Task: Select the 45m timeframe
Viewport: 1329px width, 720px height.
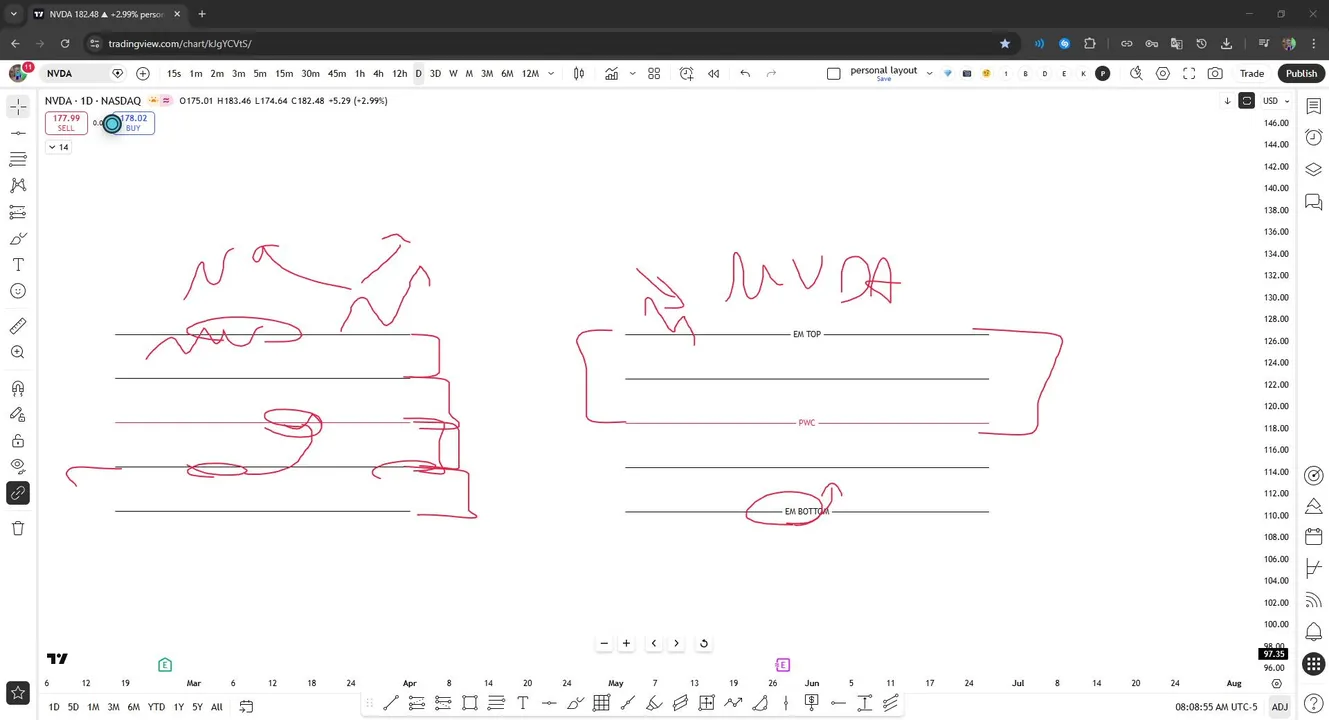Action: [x=337, y=74]
